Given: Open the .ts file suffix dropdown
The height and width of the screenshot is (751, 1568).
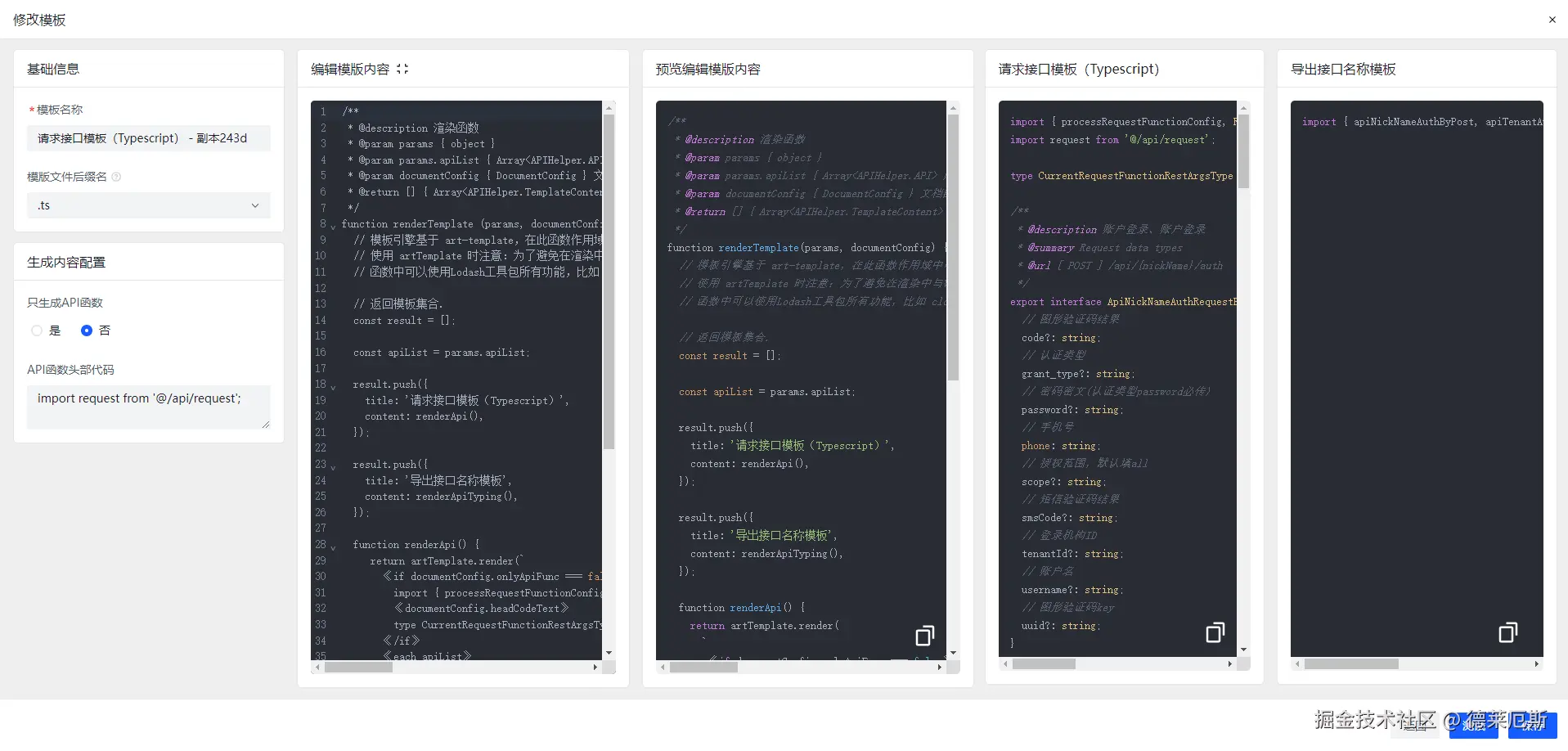Looking at the screenshot, I should (x=149, y=205).
